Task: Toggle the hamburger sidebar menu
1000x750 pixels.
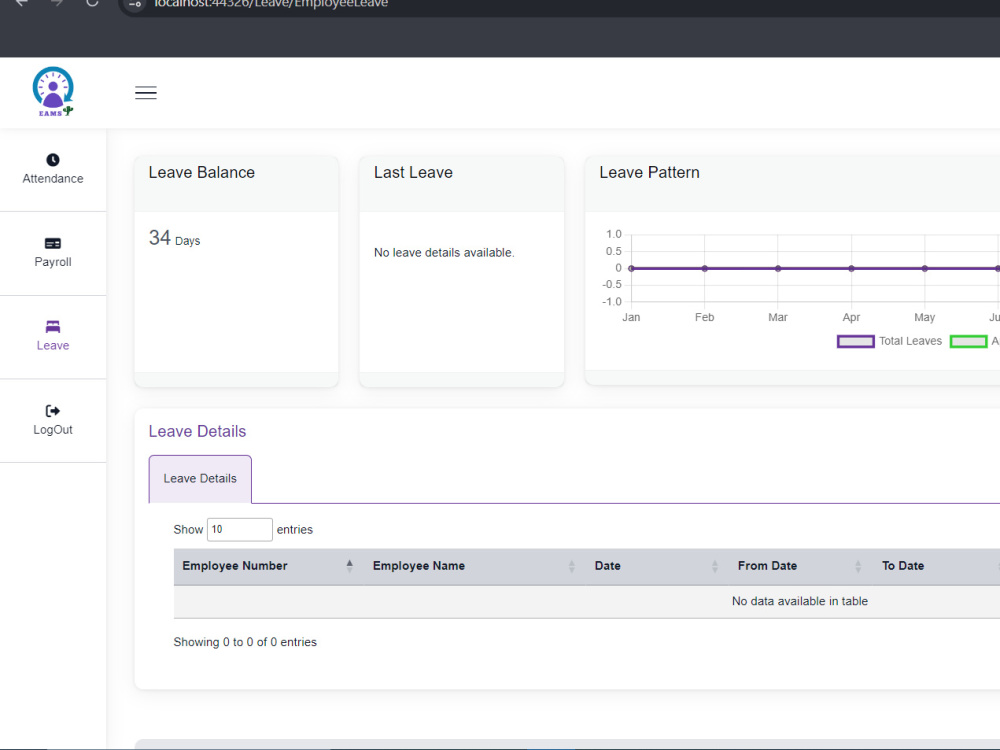Action: [x=145, y=92]
